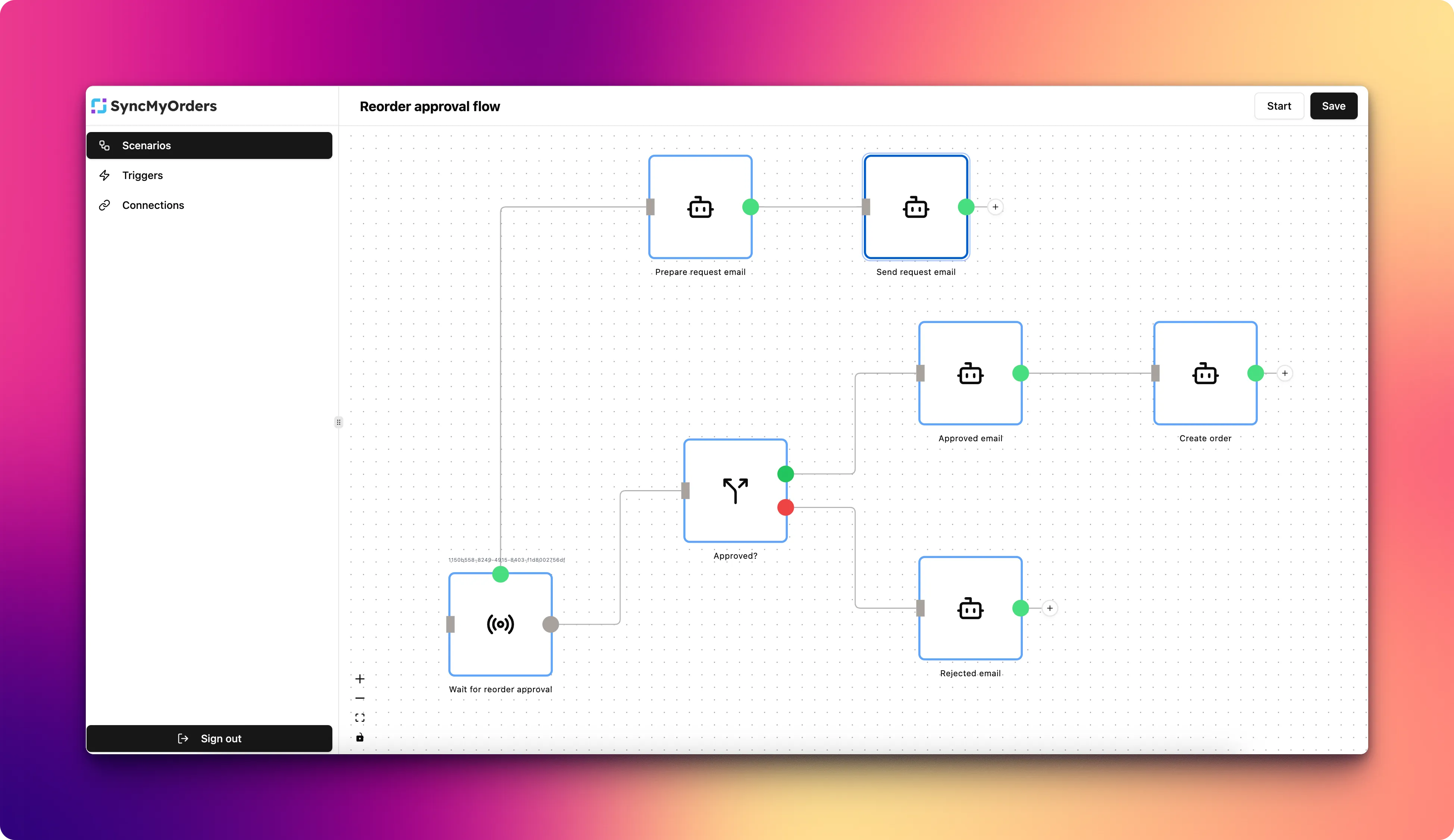The height and width of the screenshot is (840, 1454).
Task: Select the Create order bot node
Action: click(1206, 373)
